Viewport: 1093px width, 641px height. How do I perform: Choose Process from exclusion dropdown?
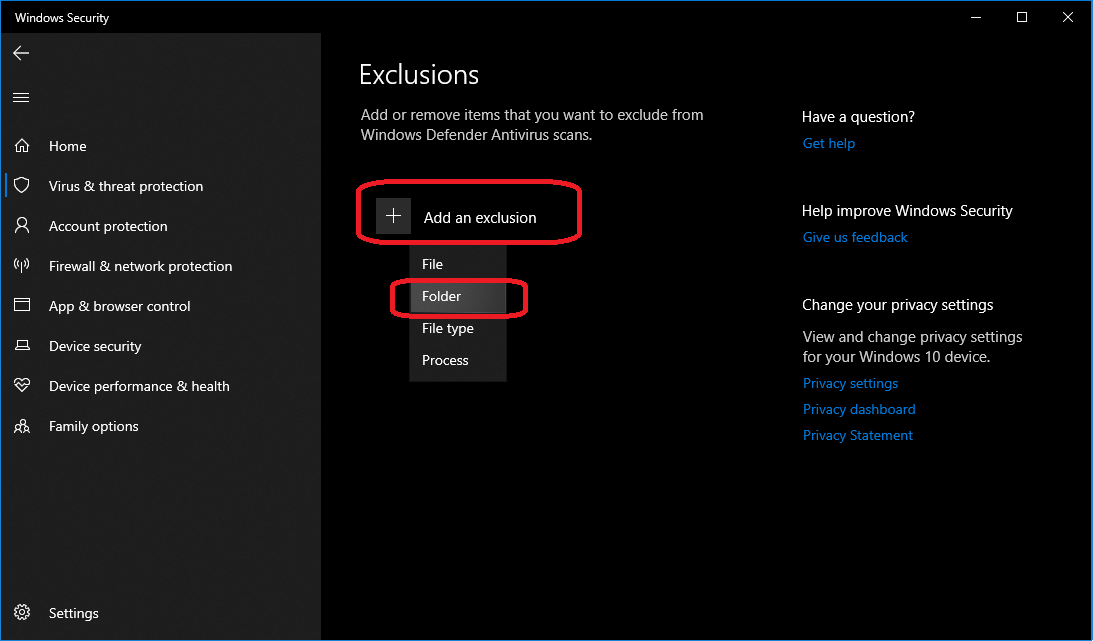[457, 360]
